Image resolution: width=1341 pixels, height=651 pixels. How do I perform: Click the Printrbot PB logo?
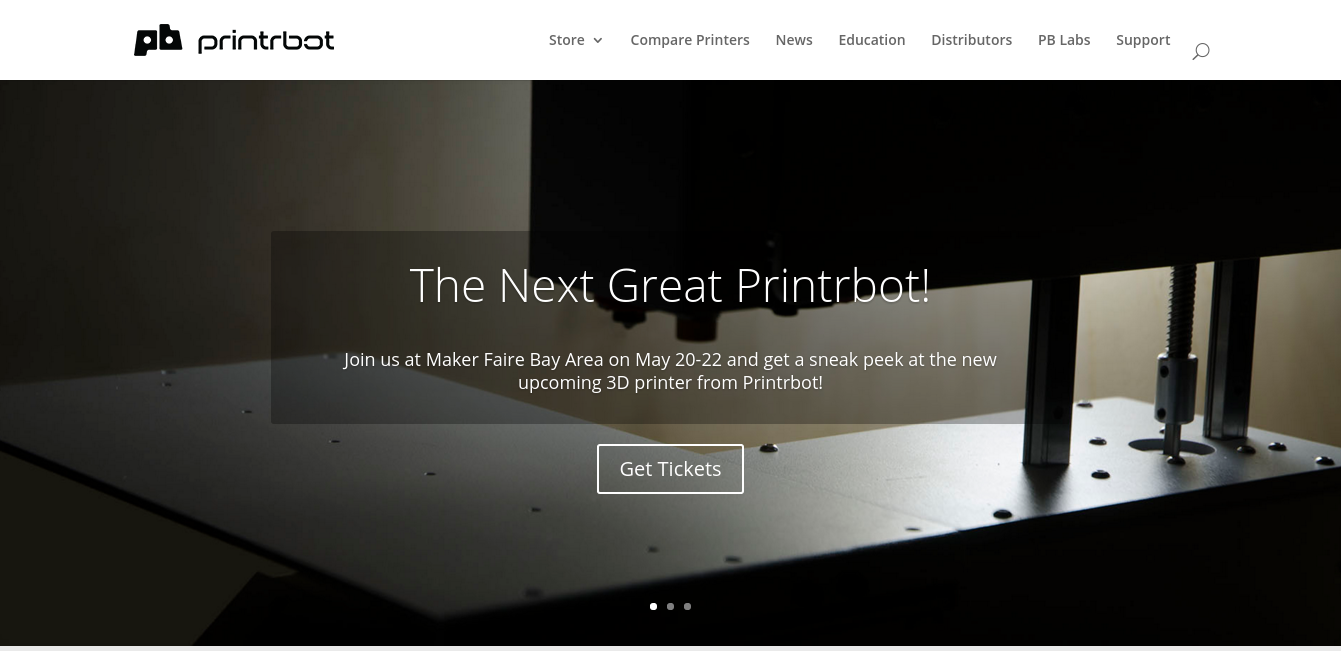coord(158,40)
